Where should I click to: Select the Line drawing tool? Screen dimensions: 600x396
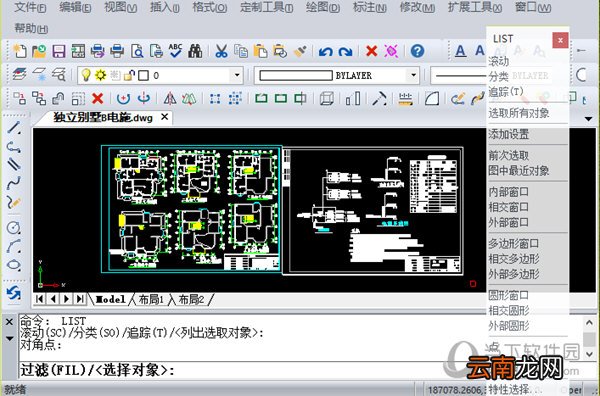pos(14,128)
